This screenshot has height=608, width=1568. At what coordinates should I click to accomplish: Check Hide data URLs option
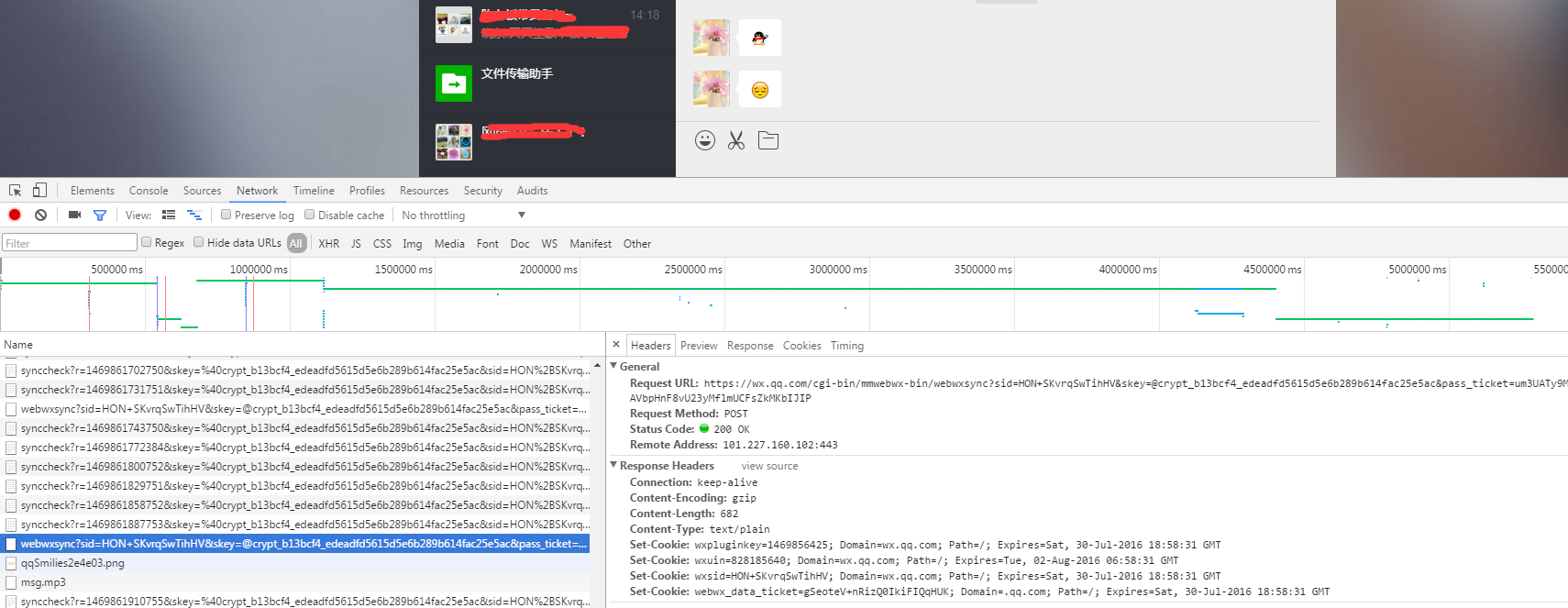198,242
